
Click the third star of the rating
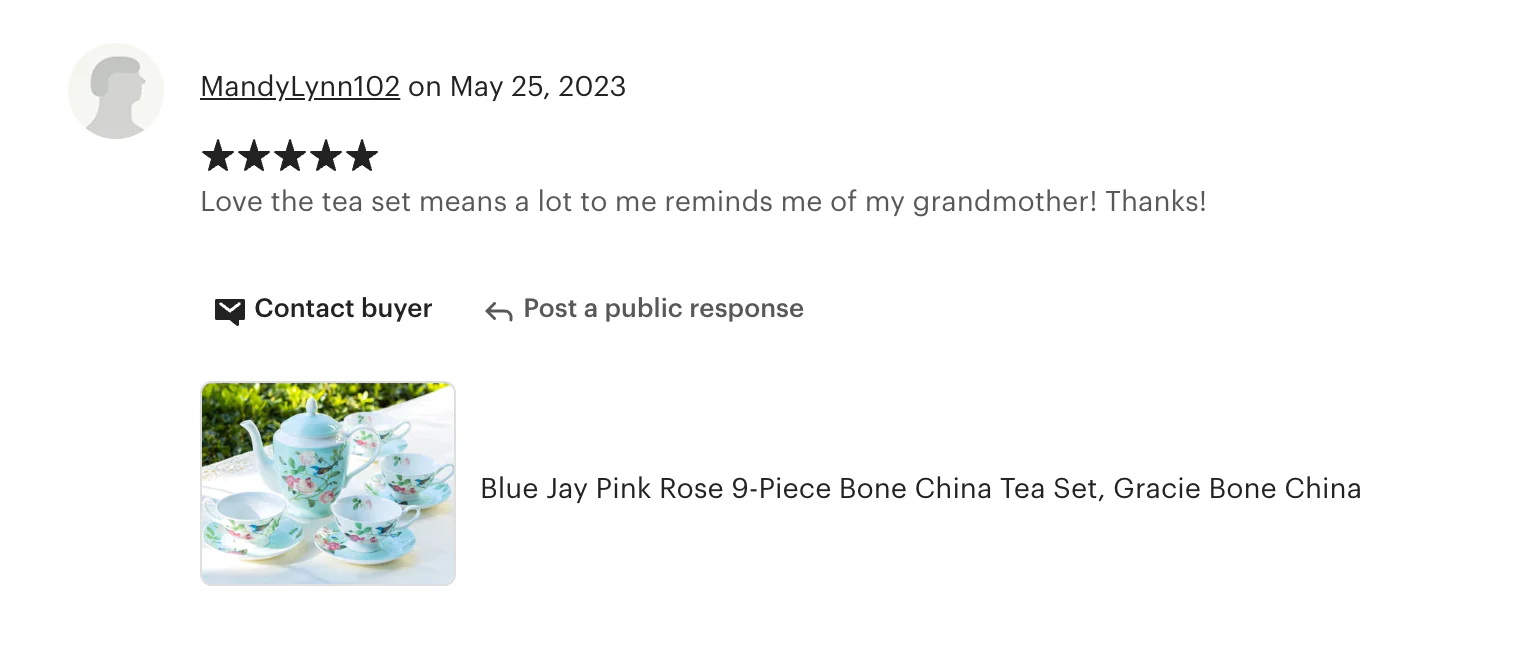click(x=290, y=156)
